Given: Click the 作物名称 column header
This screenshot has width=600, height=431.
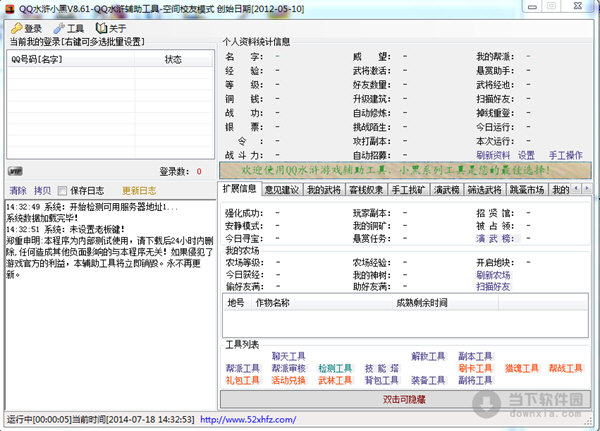Looking at the screenshot, I should (321, 303).
